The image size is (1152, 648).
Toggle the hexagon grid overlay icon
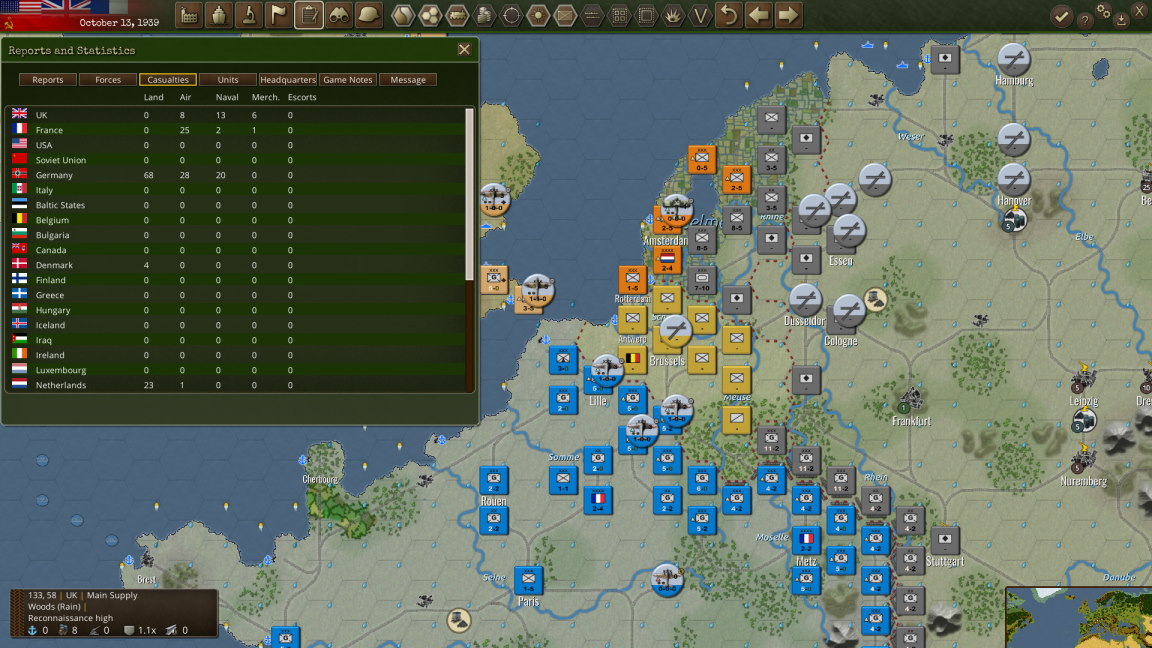[430, 15]
